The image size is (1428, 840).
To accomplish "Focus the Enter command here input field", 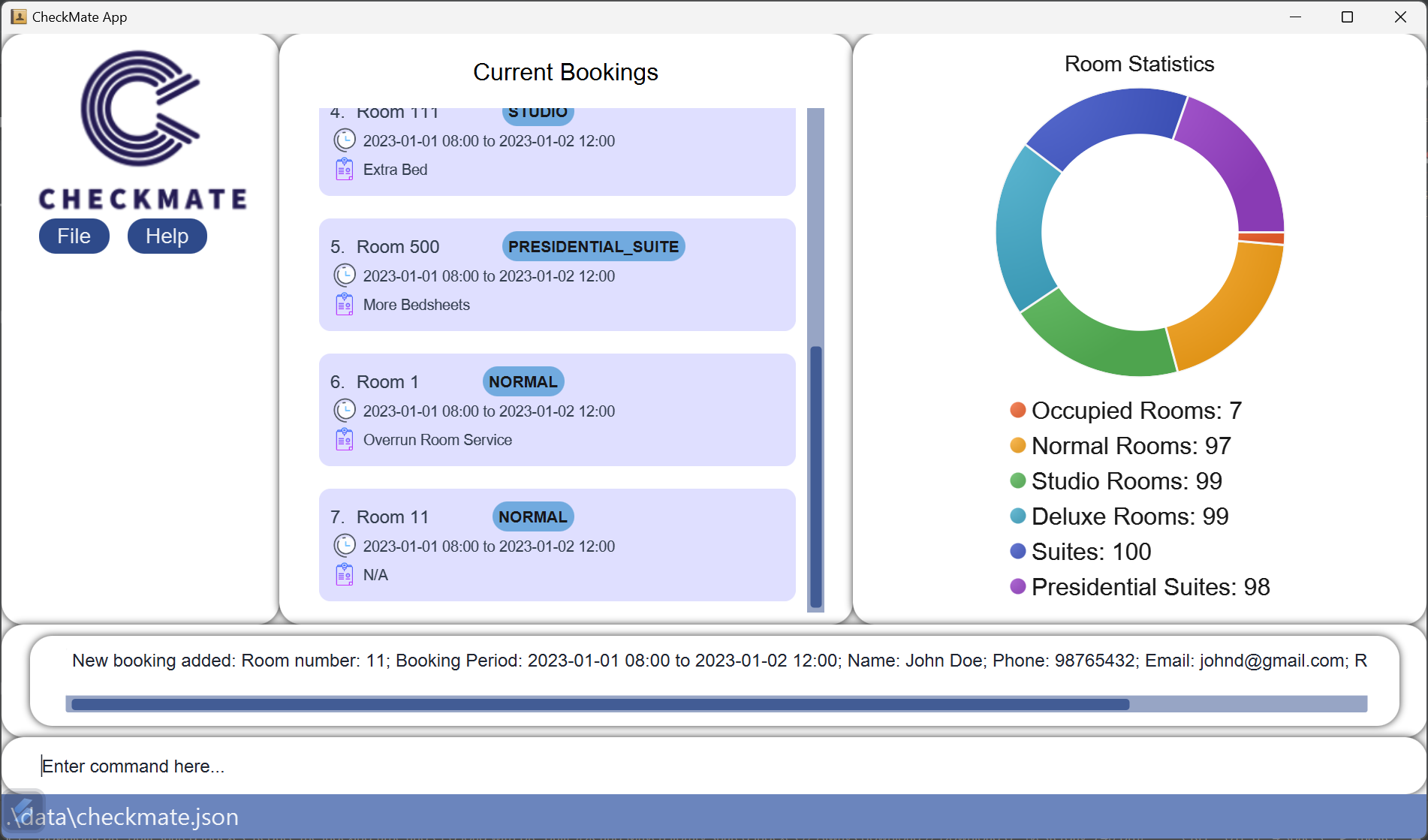I will point(713,766).
